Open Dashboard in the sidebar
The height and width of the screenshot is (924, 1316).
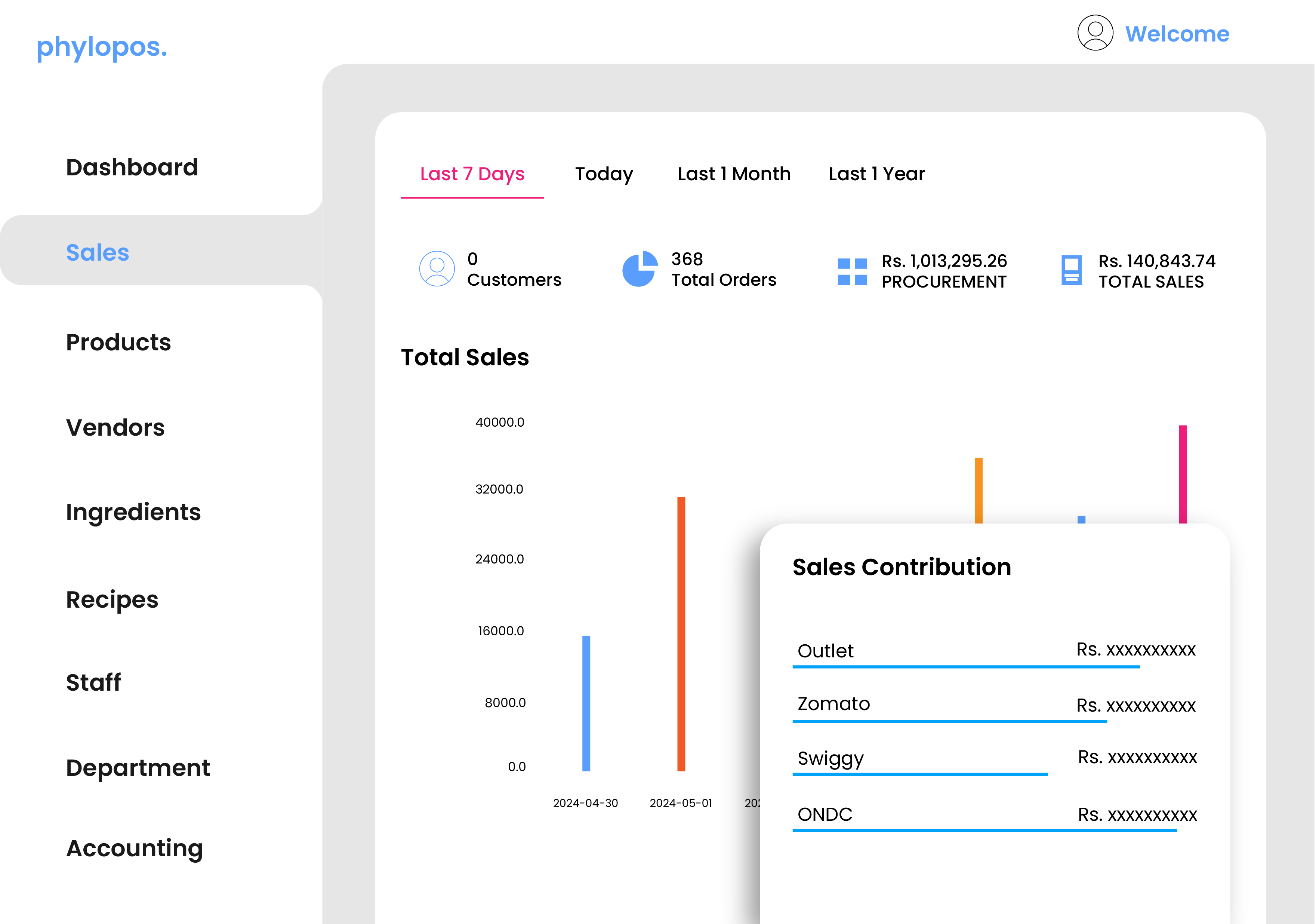click(x=132, y=168)
